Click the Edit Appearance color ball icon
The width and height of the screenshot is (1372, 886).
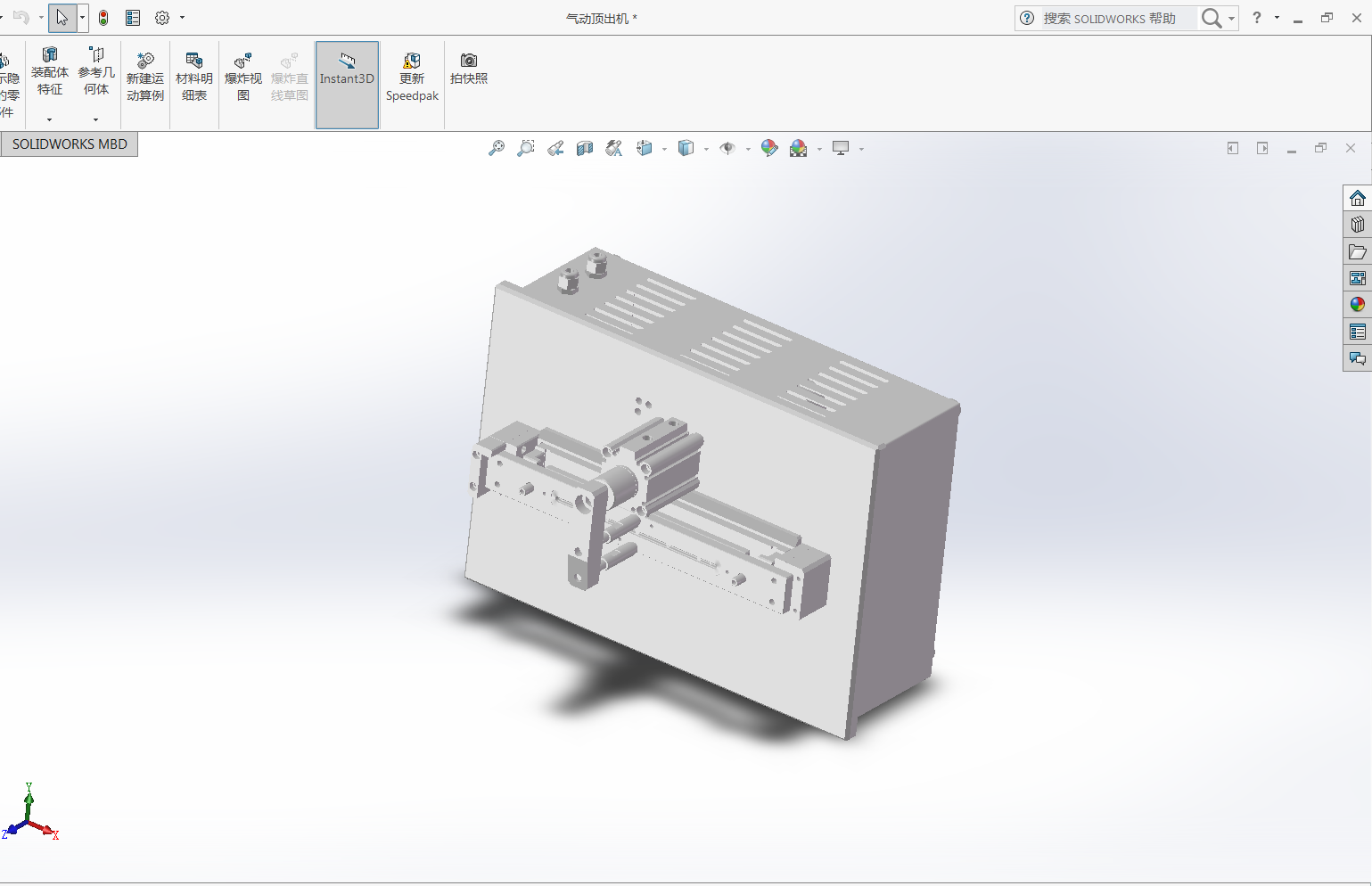769,149
